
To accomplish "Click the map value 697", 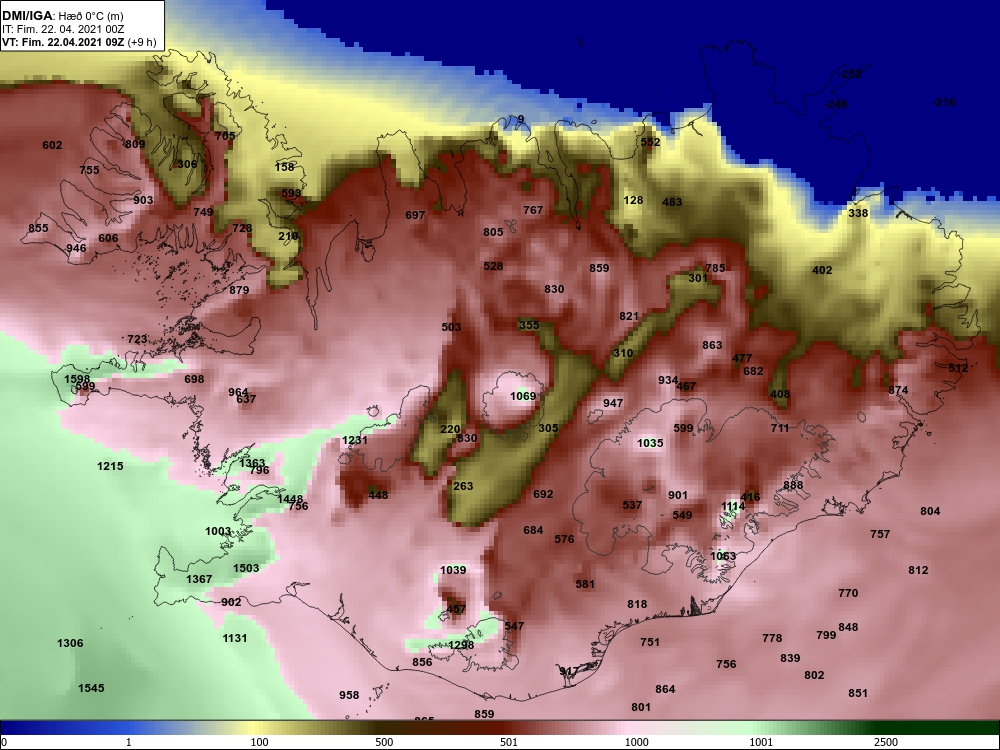I will tap(415, 216).
